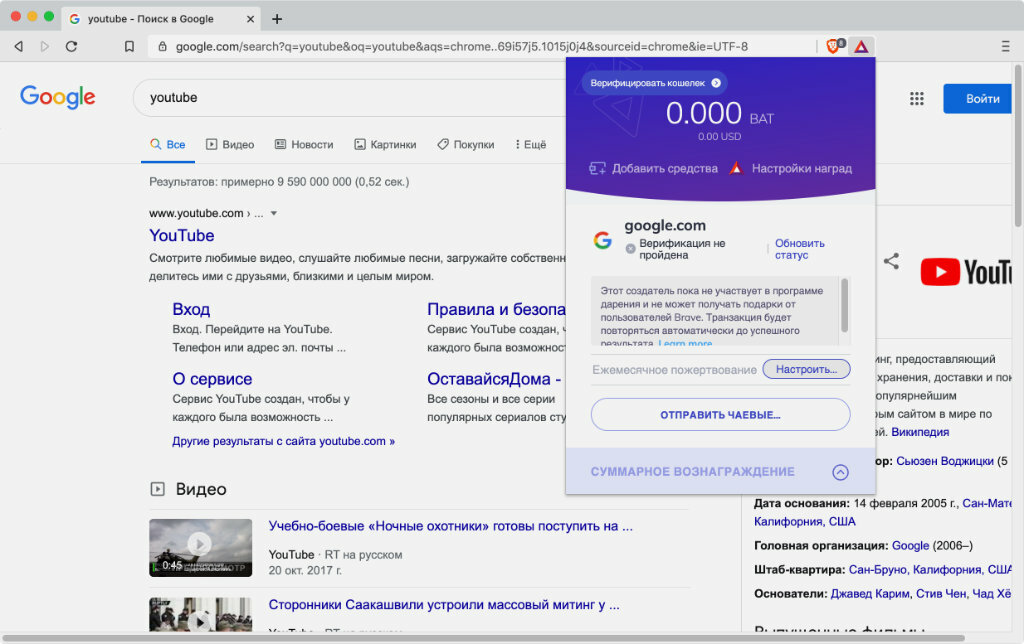Click the rewards notice scrollbar

pos(844,306)
